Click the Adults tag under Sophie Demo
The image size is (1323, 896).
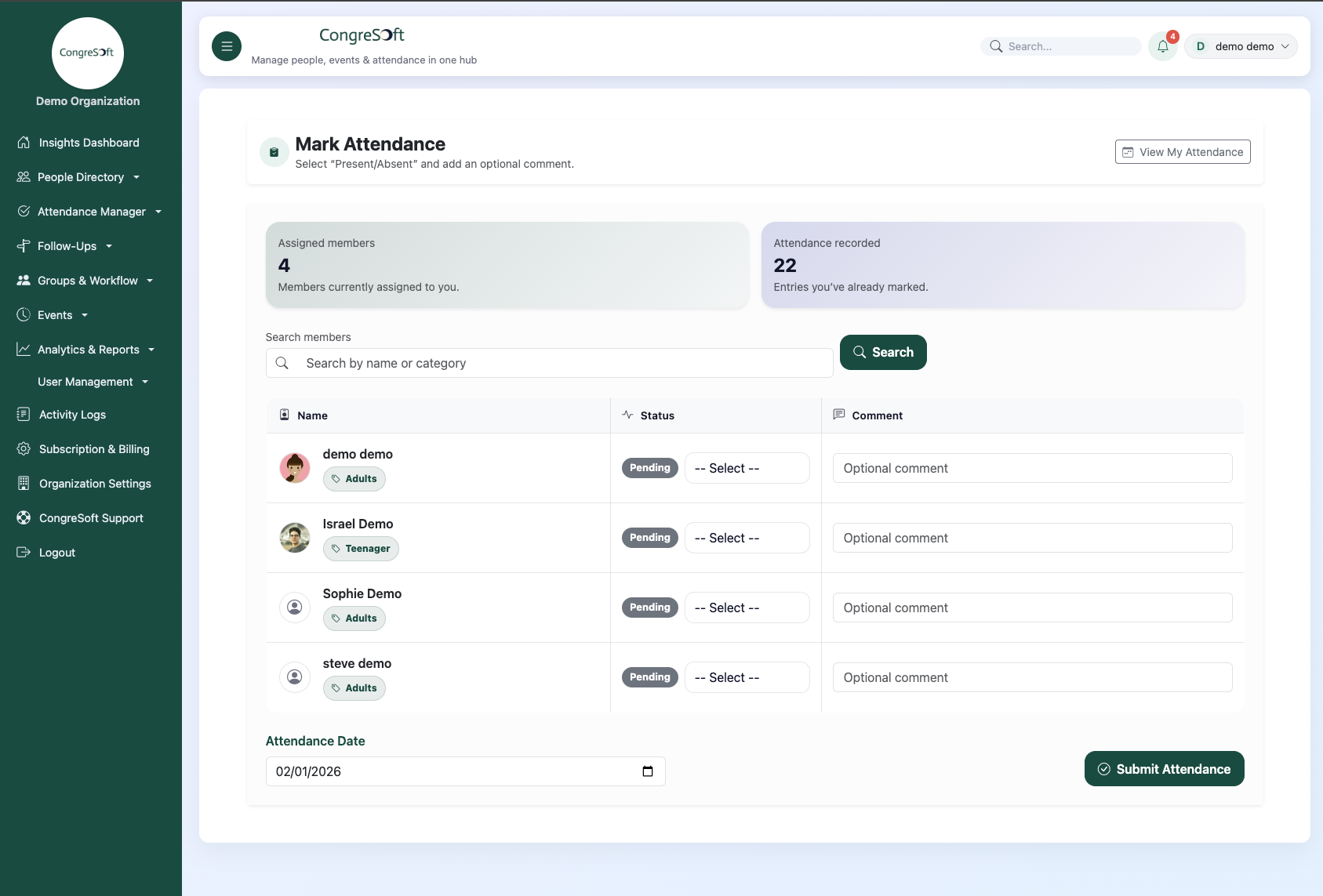(354, 618)
